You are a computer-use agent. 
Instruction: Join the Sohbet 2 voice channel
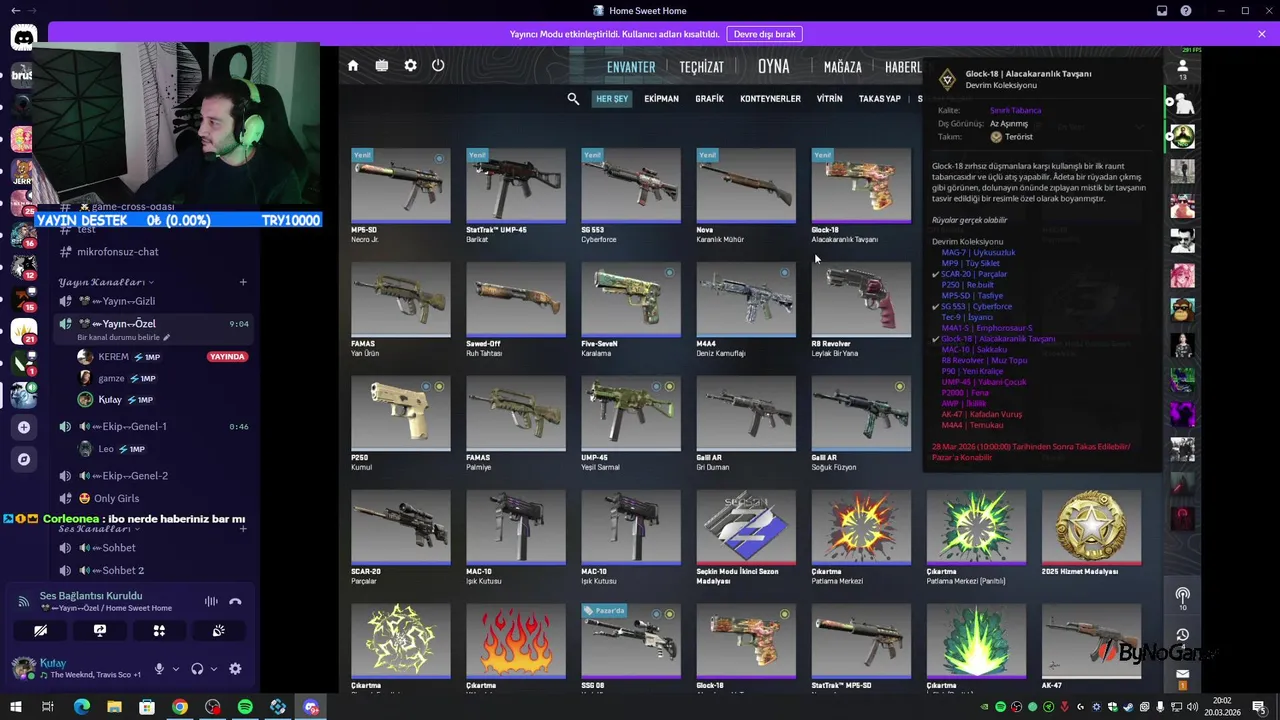click(154, 570)
